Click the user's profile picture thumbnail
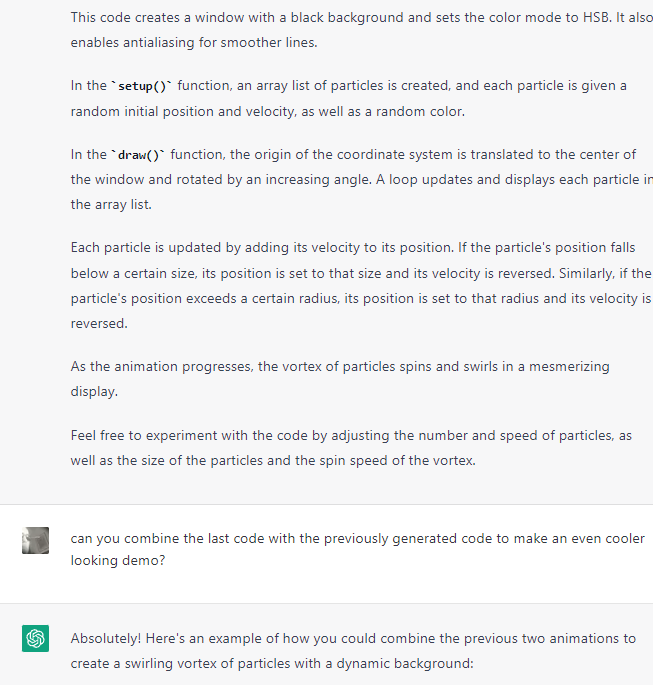 point(35,540)
